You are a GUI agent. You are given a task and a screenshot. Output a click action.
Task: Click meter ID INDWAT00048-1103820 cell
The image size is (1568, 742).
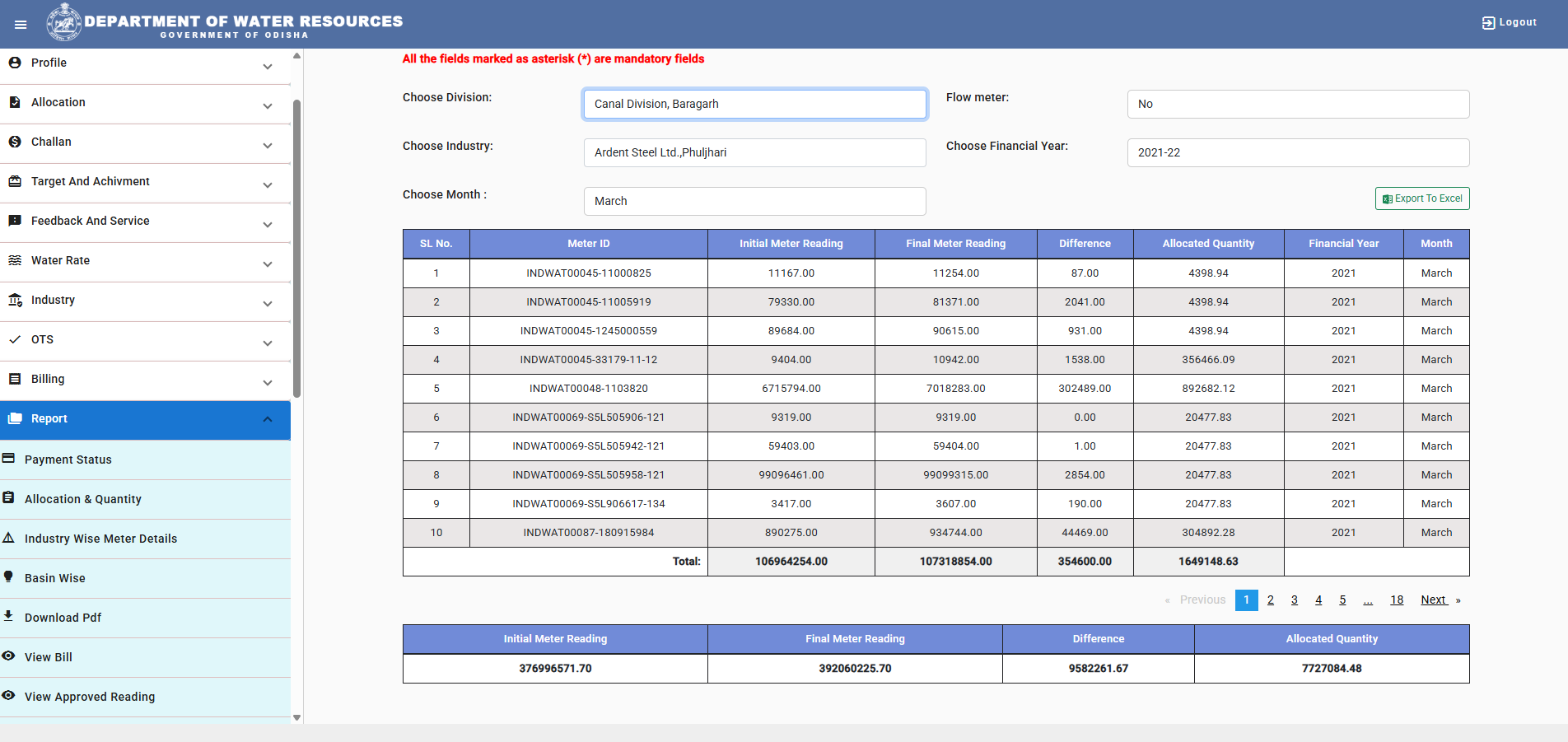point(589,389)
